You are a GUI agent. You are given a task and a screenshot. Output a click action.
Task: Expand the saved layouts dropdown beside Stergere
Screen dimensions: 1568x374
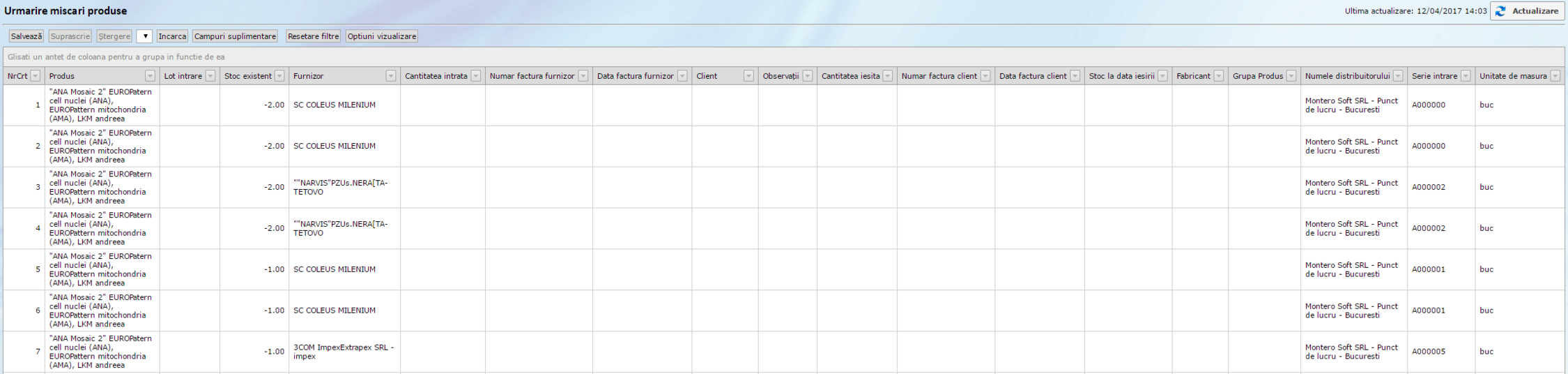point(144,36)
